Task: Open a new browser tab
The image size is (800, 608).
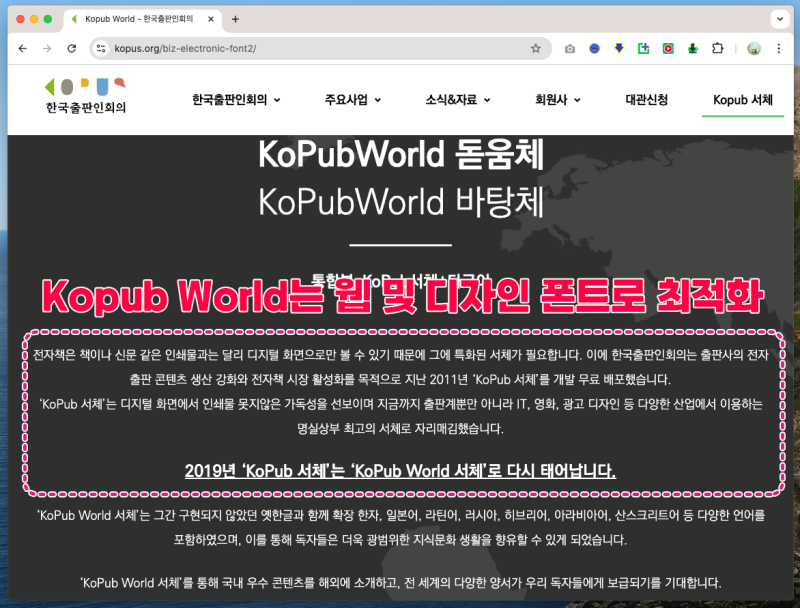Action: tap(235, 19)
